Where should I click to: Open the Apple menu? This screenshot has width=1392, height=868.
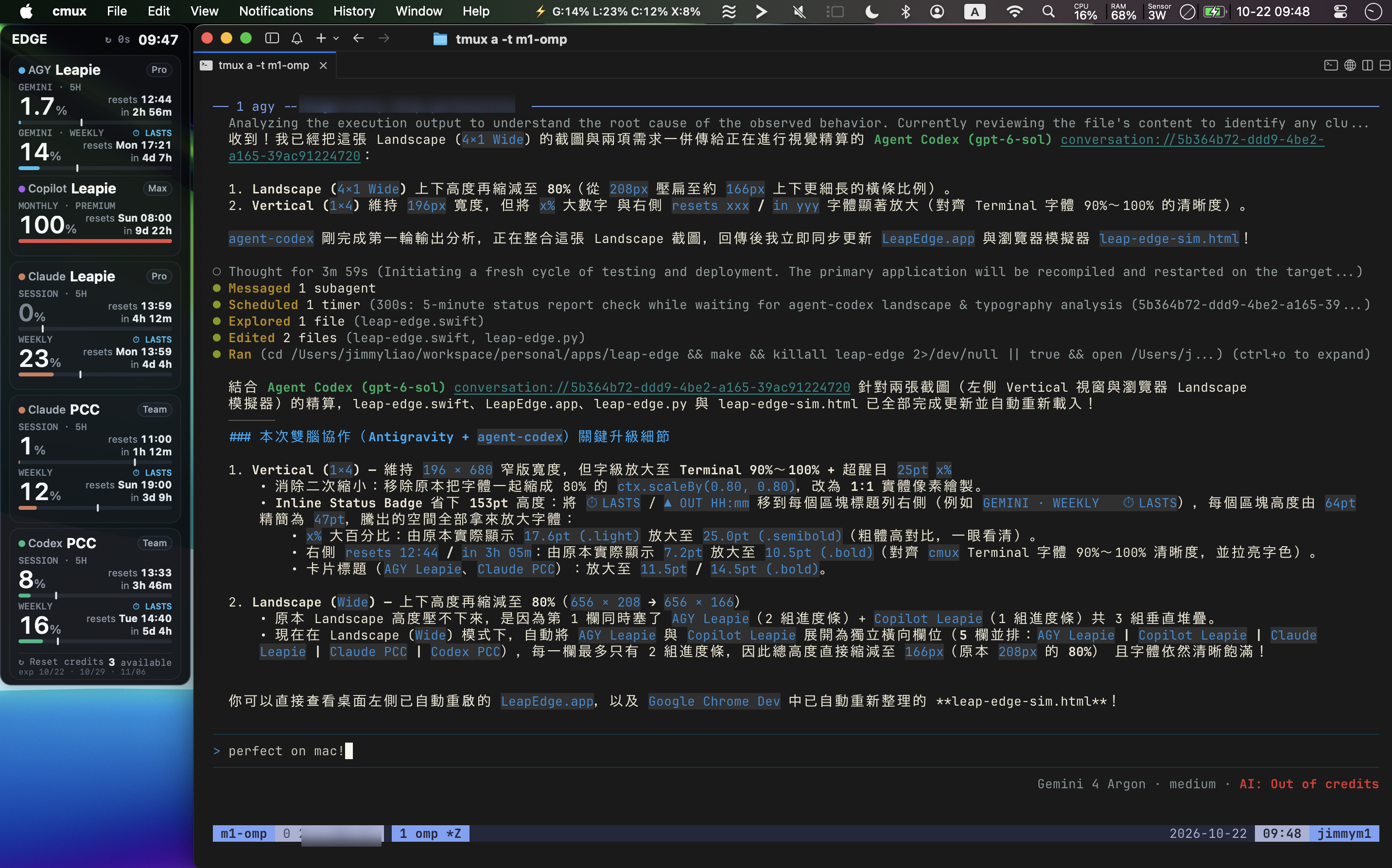pyautogui.click(x=26, y=12)
